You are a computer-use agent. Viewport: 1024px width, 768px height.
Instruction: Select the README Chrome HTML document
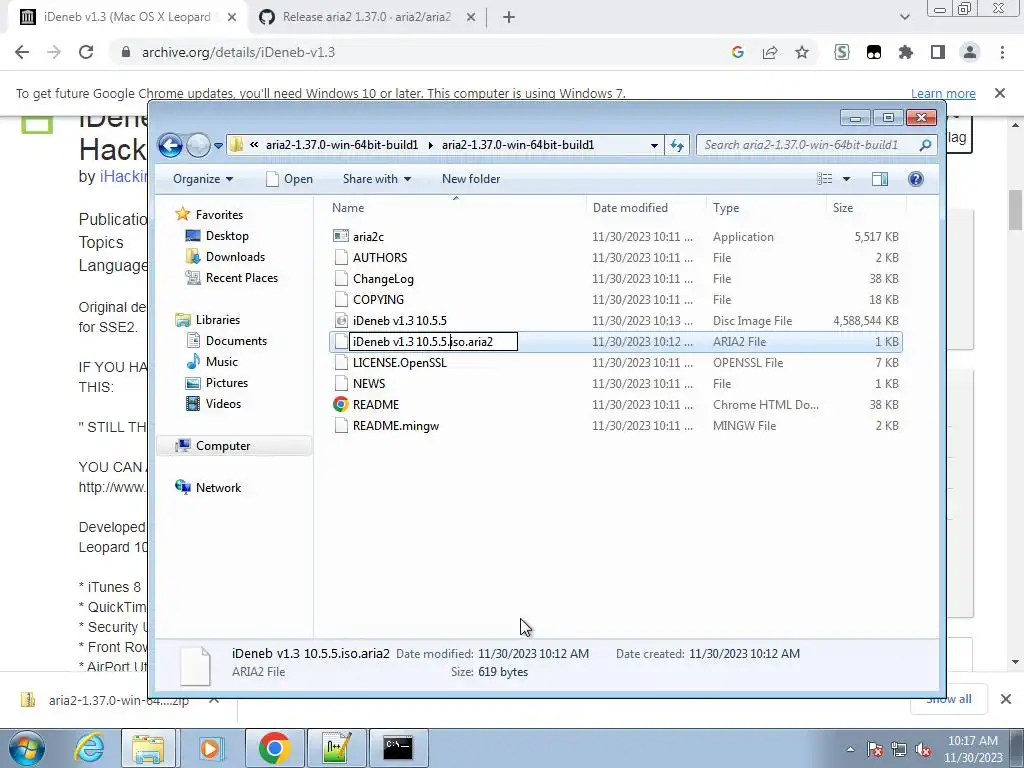pyautogui.click(x=616, y=404)
